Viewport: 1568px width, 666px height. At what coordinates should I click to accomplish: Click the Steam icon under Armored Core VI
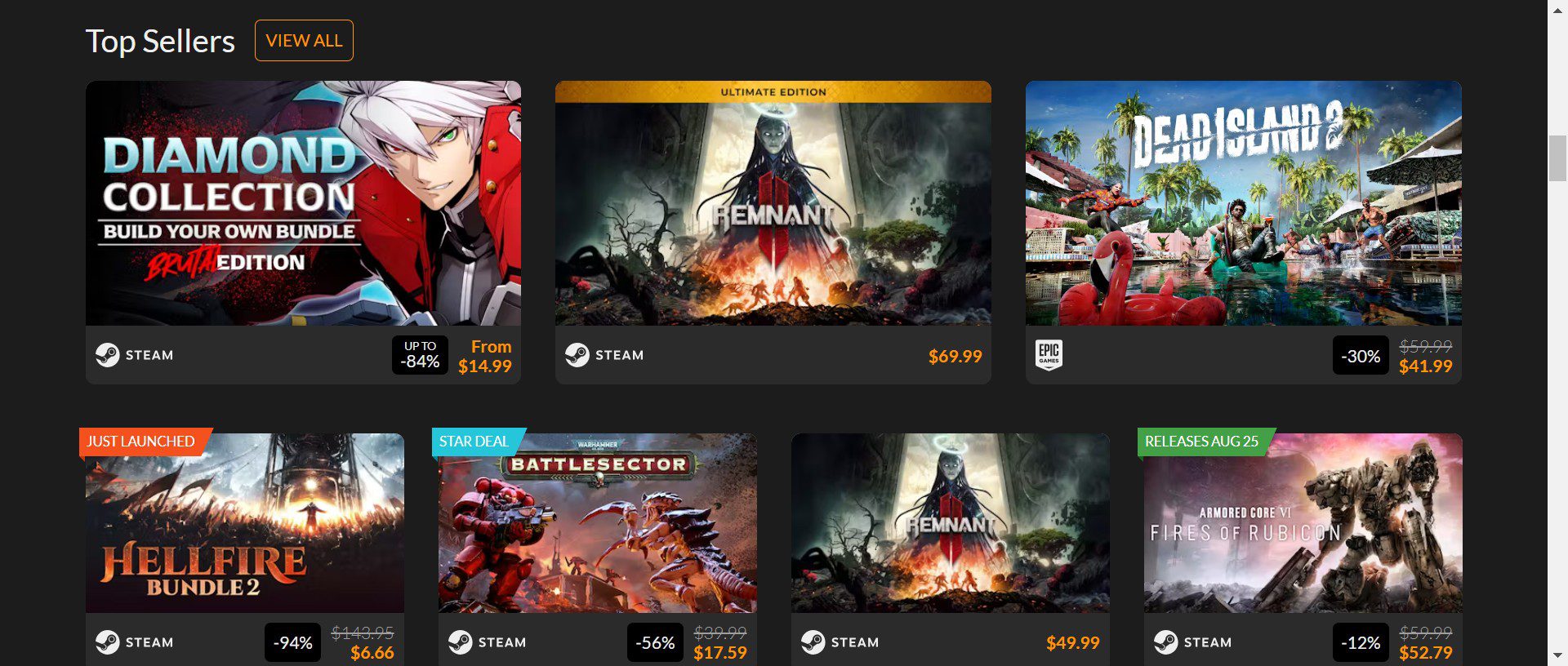click(x=1165, y=642)
